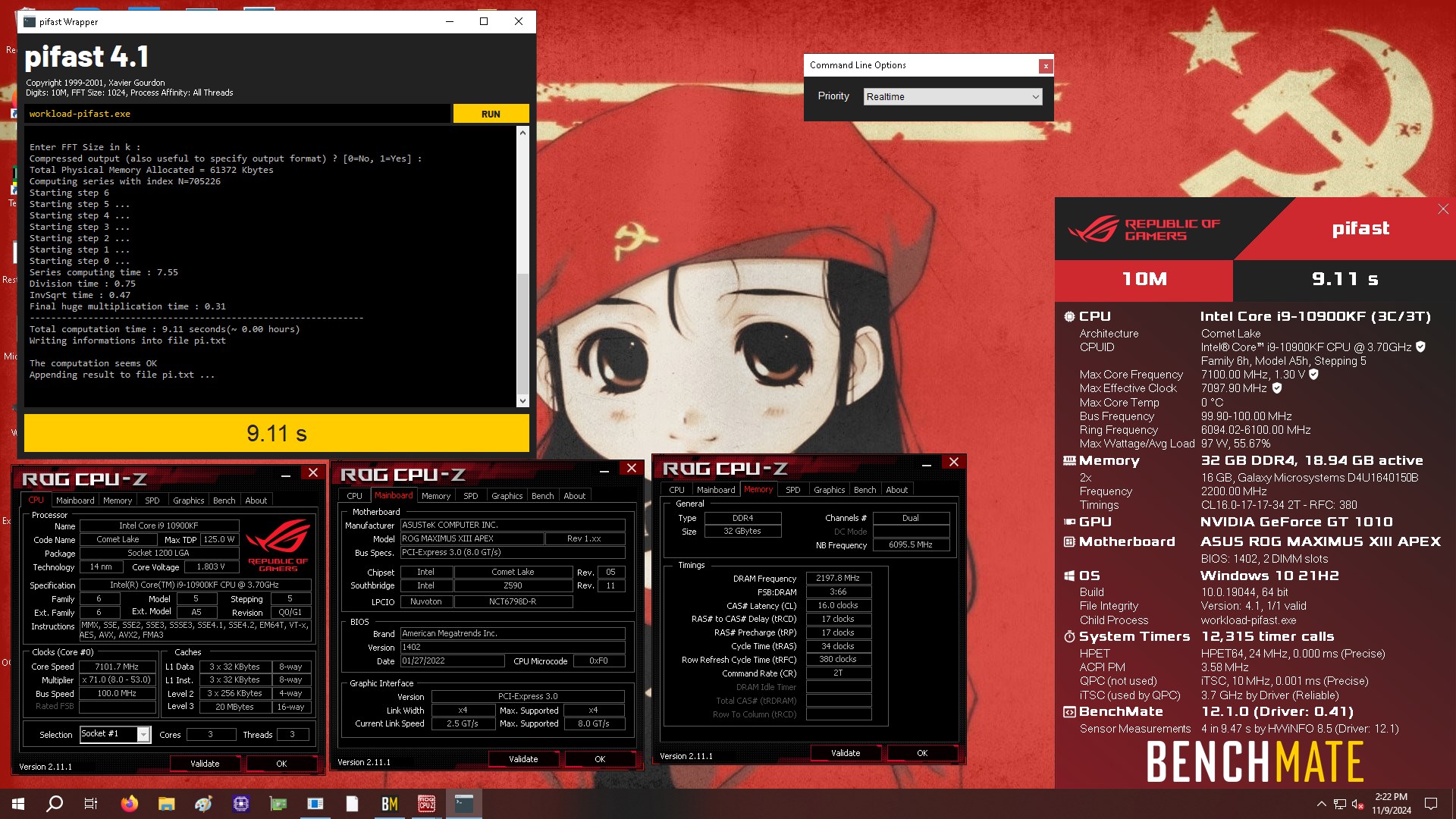
Task: Click the yellow 9.11 s result bar
Action: coord(277,433)
